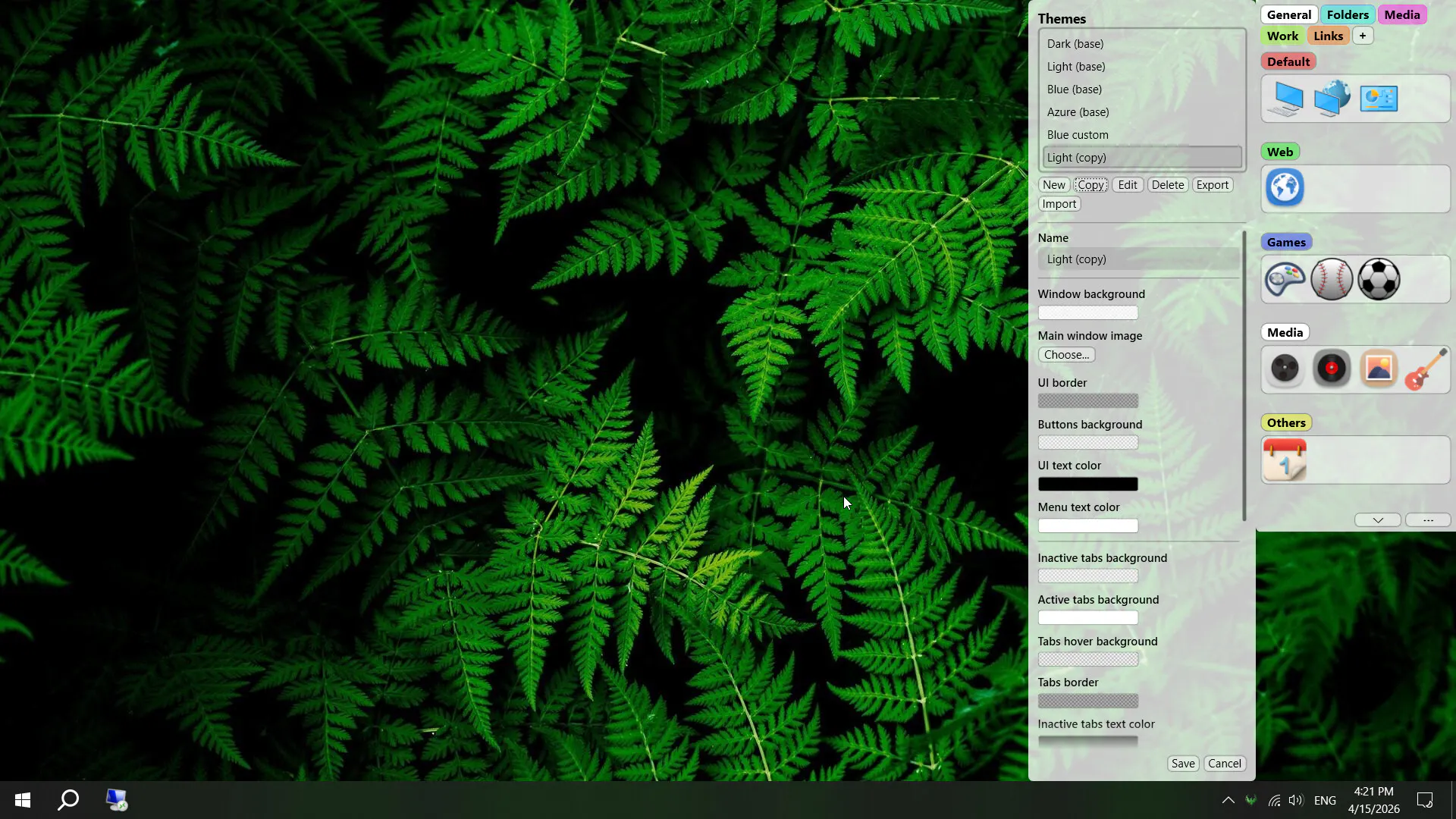Save the theme changes
Viewport: 1456px width, 819px height.
click(1183, 764)
